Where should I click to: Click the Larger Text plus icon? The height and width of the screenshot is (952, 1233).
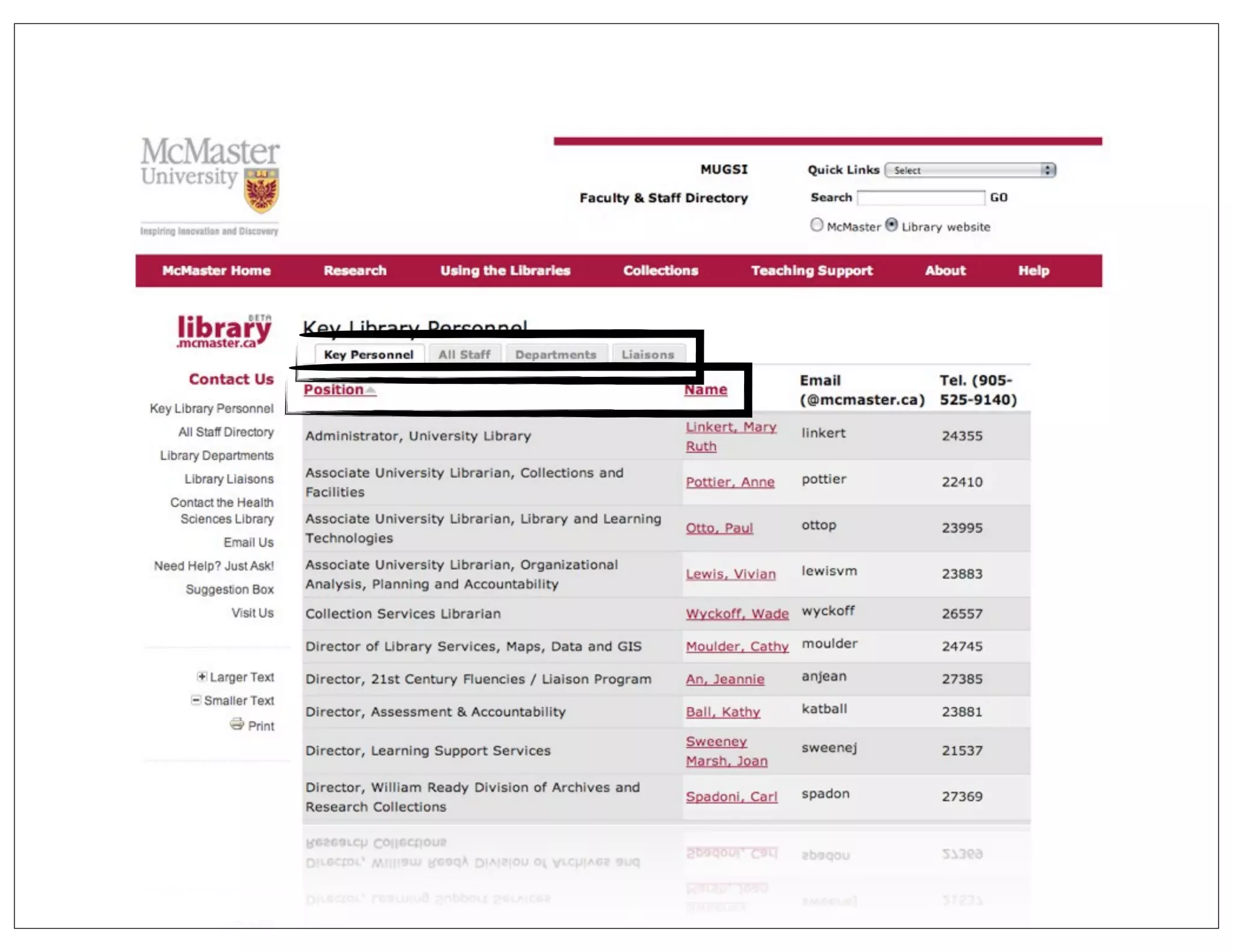[x=202, y=676]
